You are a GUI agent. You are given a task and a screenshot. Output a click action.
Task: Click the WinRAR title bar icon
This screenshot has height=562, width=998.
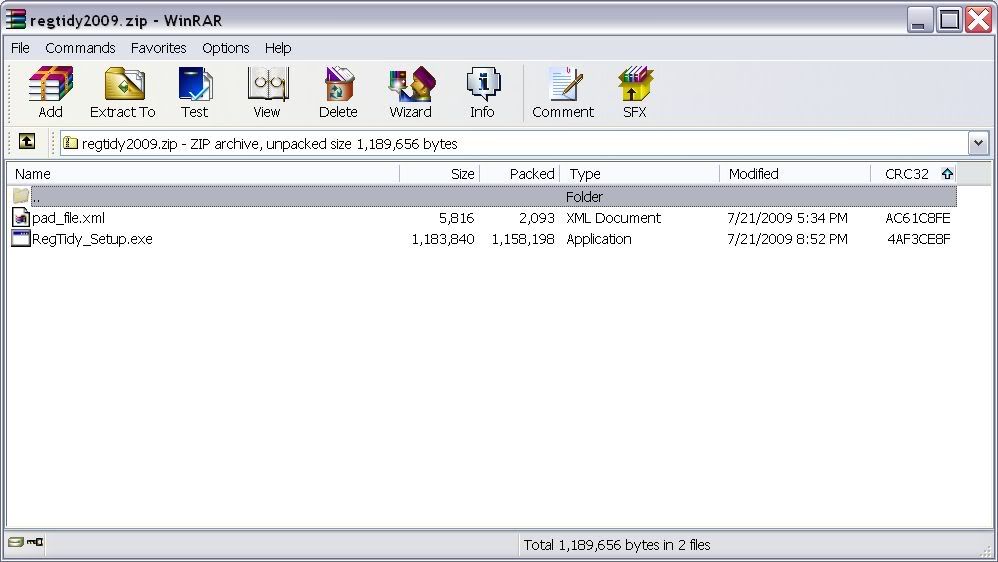pos(16,20)
